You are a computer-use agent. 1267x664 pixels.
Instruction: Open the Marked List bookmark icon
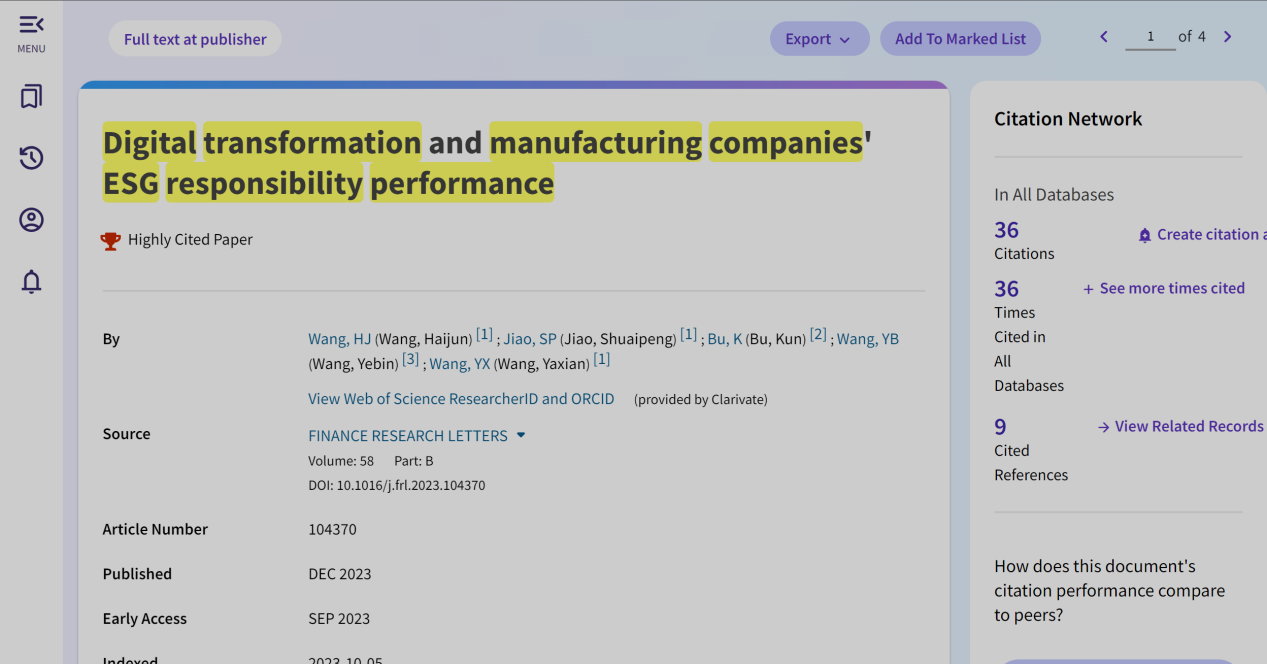(31, 96)
